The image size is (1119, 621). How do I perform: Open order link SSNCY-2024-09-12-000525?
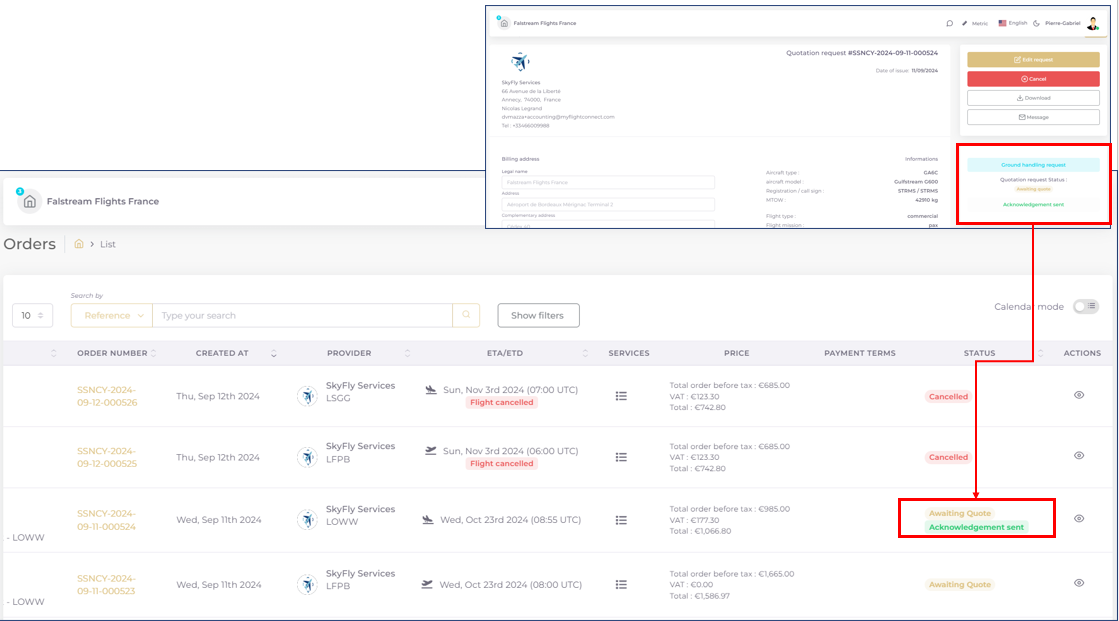[x=107, y=457]
